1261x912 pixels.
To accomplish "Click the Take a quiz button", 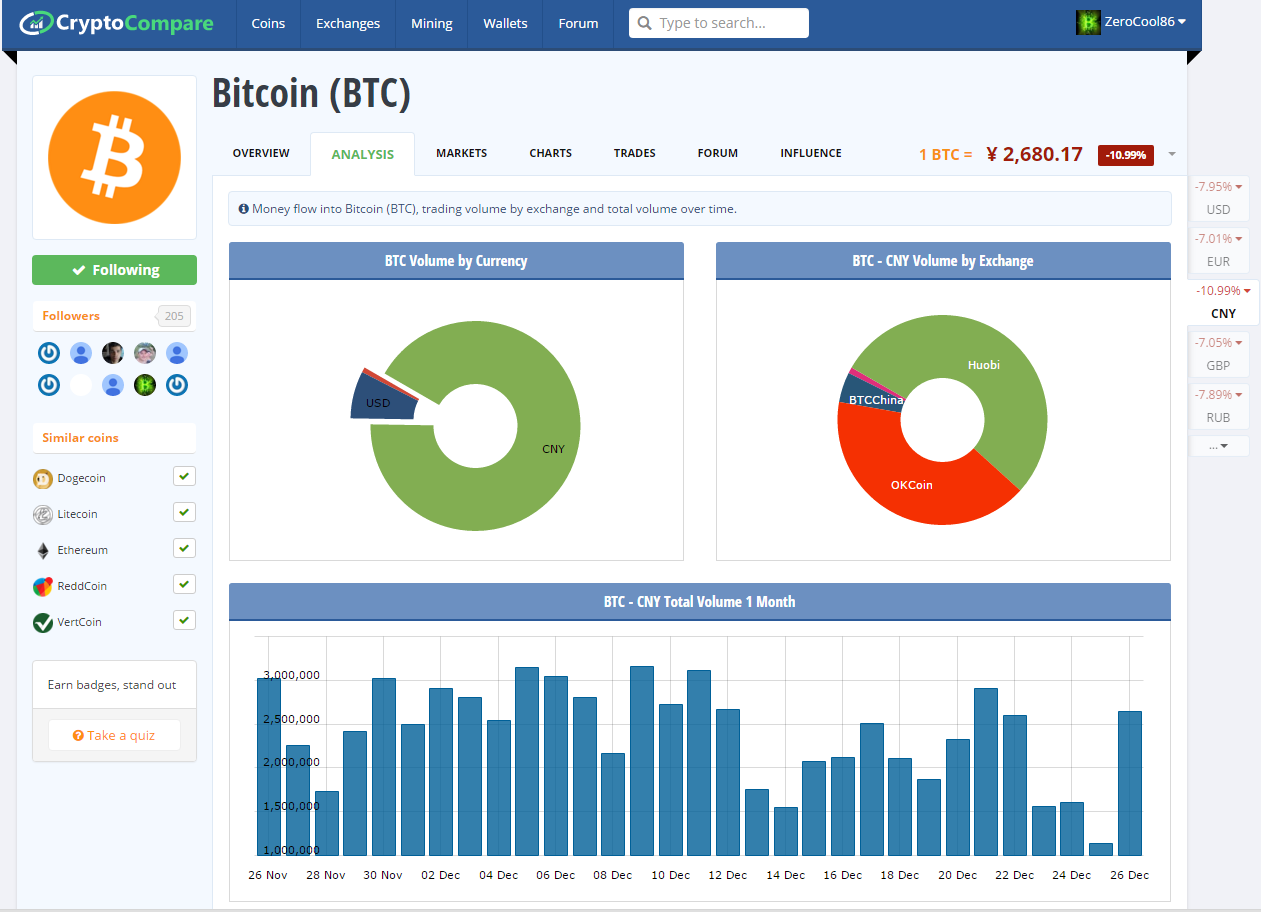I will (114, 735).
